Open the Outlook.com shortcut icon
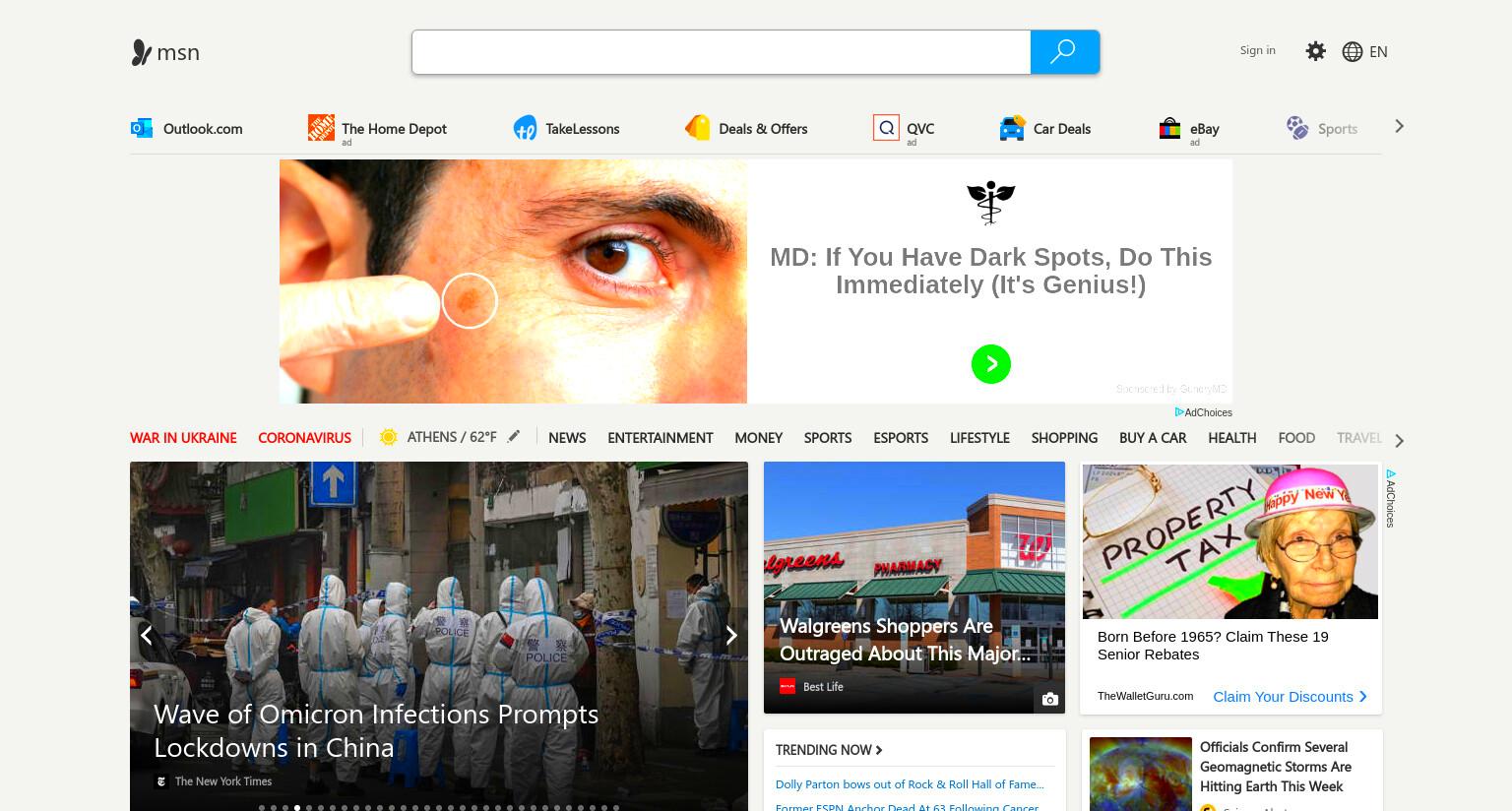This screenshot has height=811, width=1512. click(142, 128)
